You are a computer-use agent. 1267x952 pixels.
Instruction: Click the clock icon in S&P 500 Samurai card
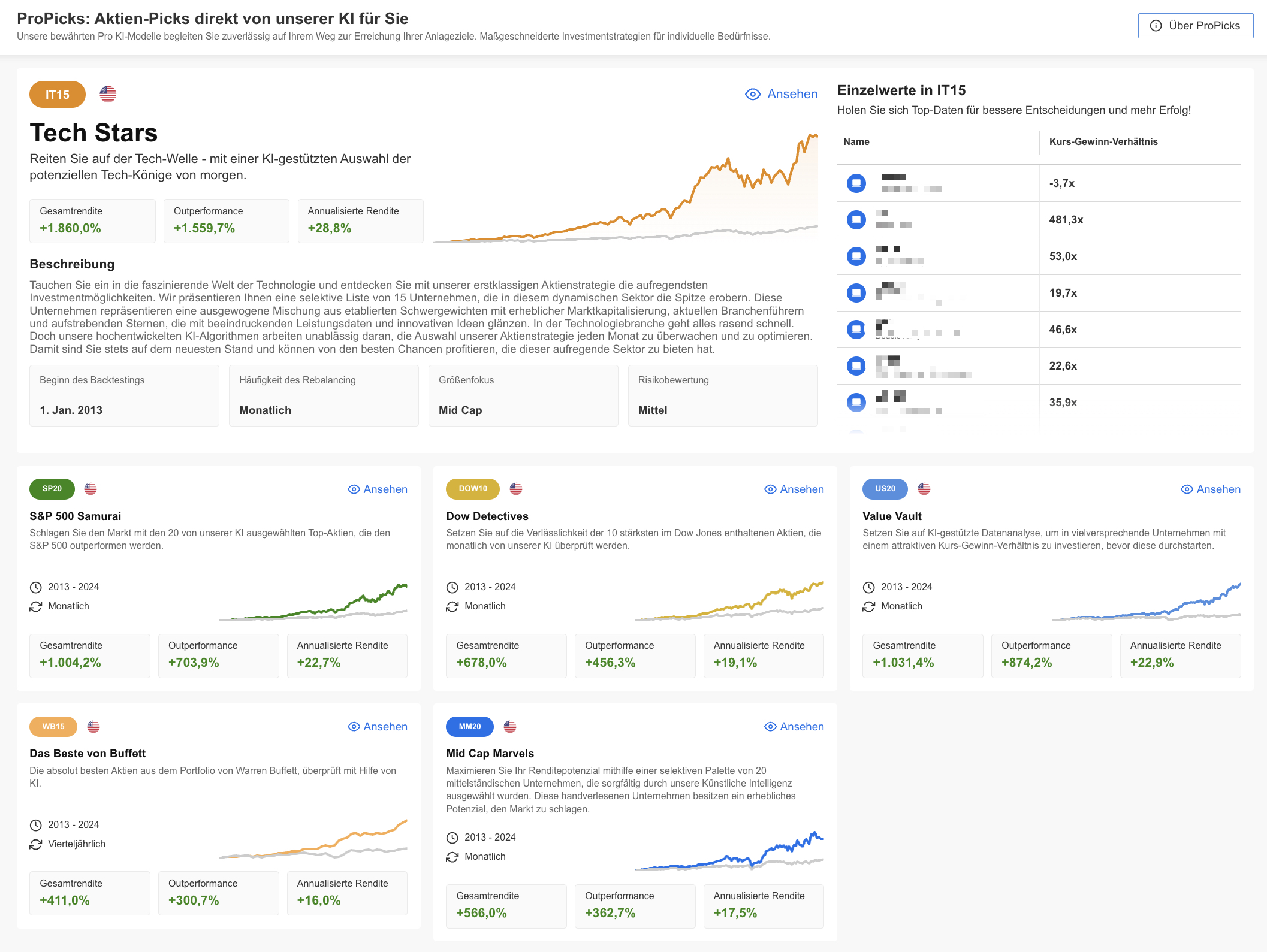pos(36,587)
